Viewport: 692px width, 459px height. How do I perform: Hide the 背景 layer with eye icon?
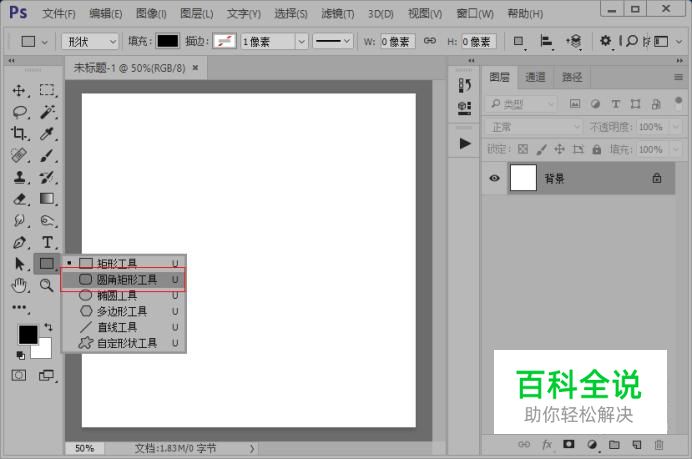(x=494, y=178)
